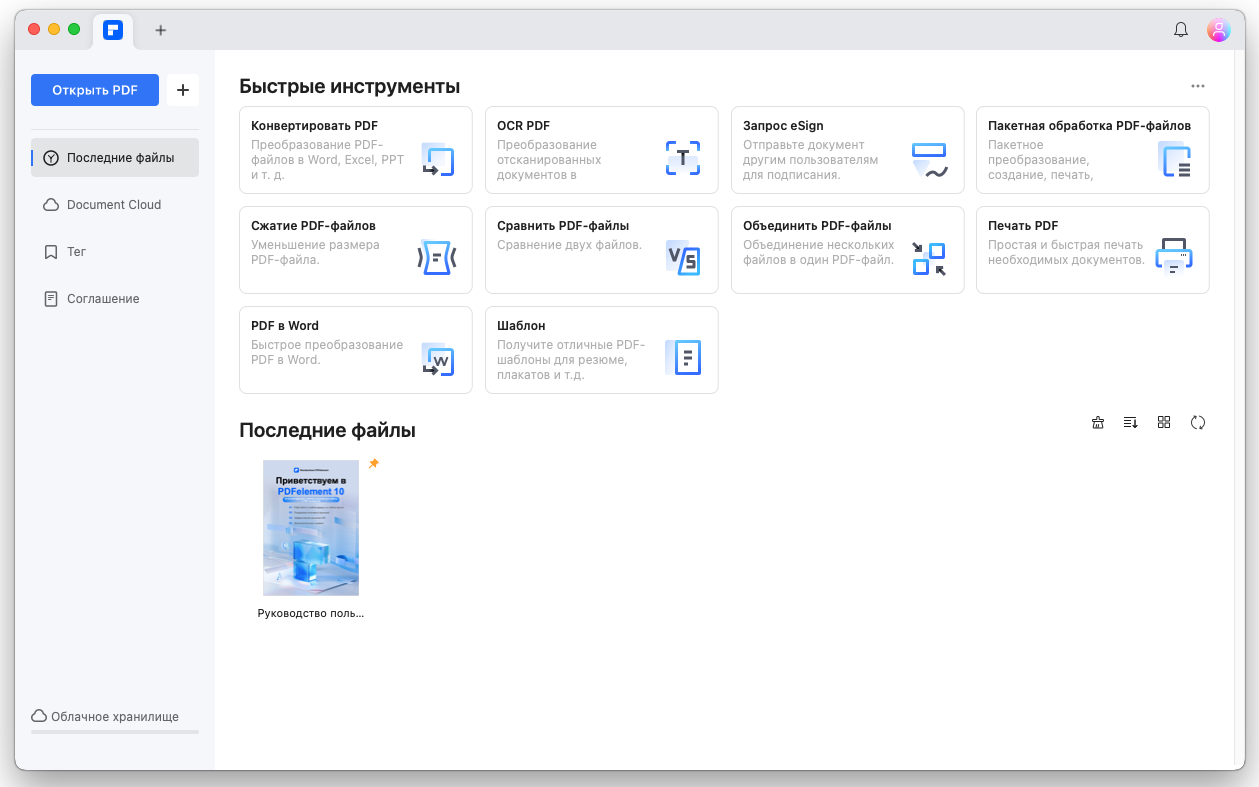Click the Запрос eSign card title
Screen dimensions: 1259x787
click(x=783, y=126)
